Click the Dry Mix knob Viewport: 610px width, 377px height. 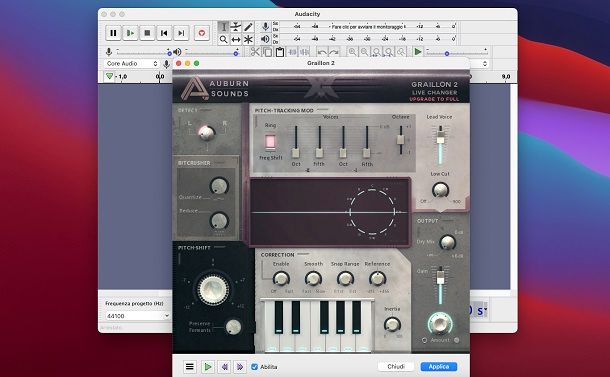pyautogui.click(x=447, y=242)
